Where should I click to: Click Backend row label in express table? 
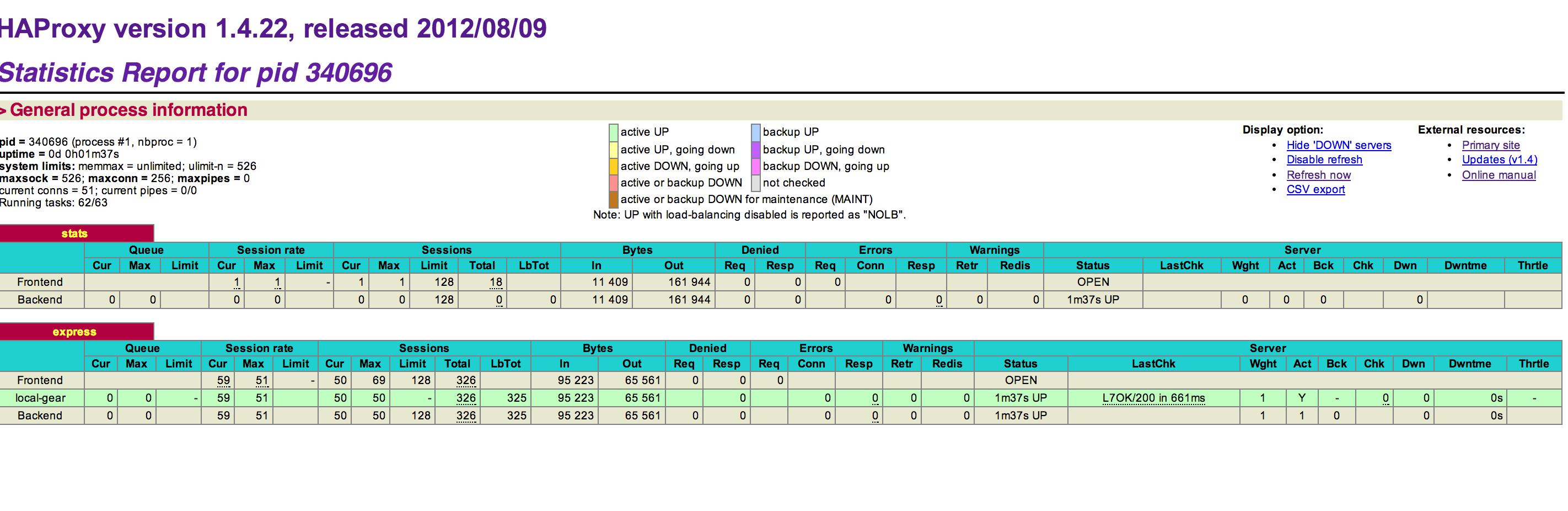coord(40,416)
